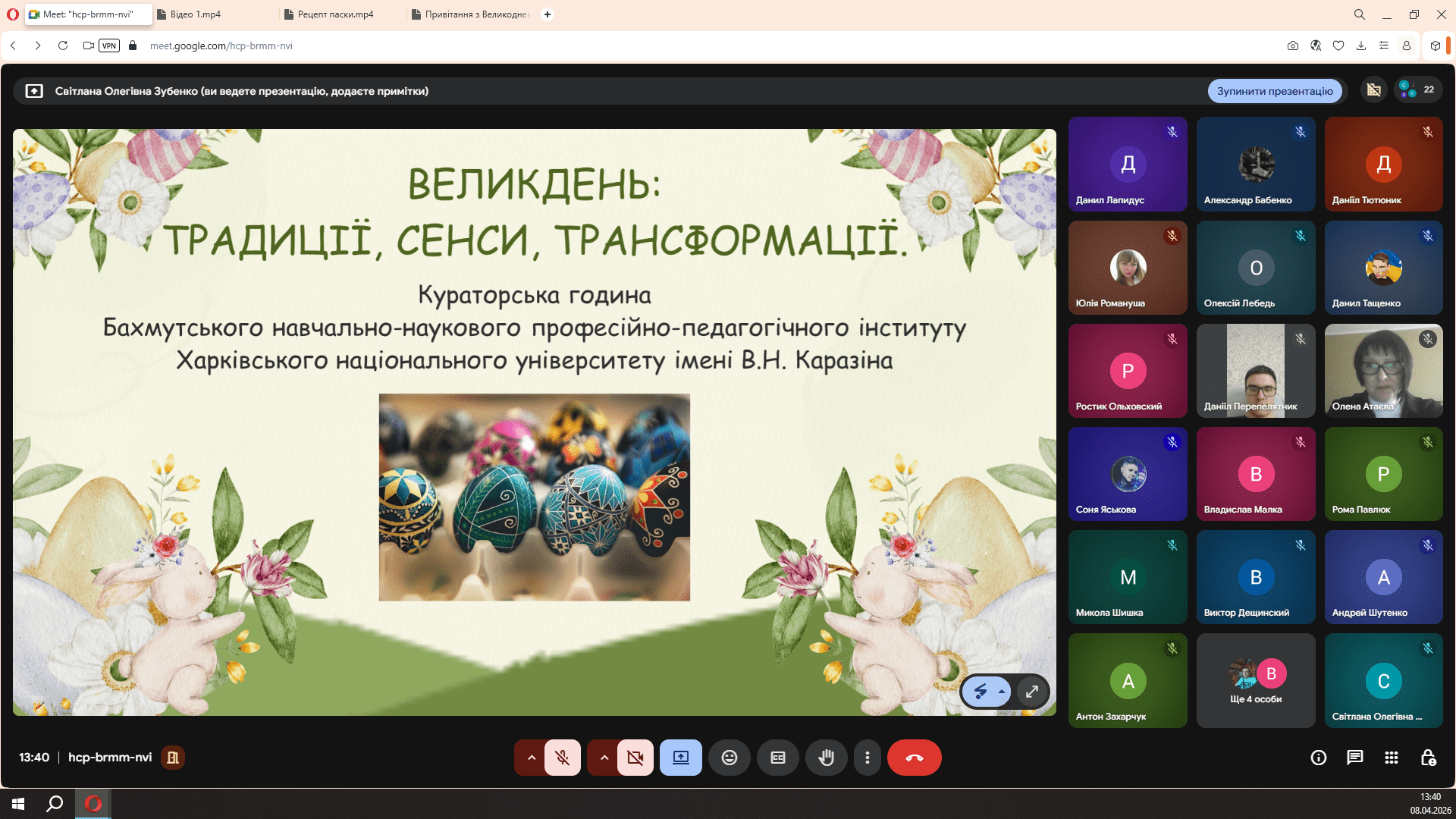
Task: Open the chat with everyone panel
Action: 1354,758
